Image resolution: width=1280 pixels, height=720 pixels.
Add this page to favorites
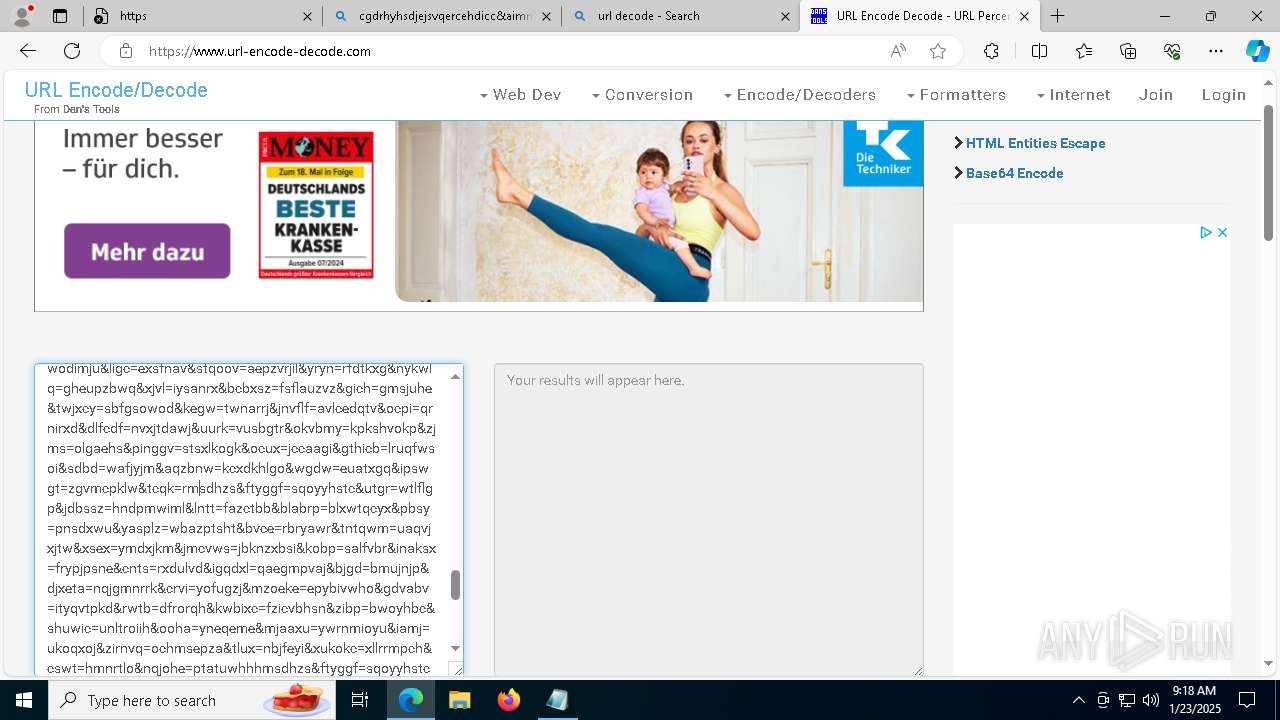[938, 51]
